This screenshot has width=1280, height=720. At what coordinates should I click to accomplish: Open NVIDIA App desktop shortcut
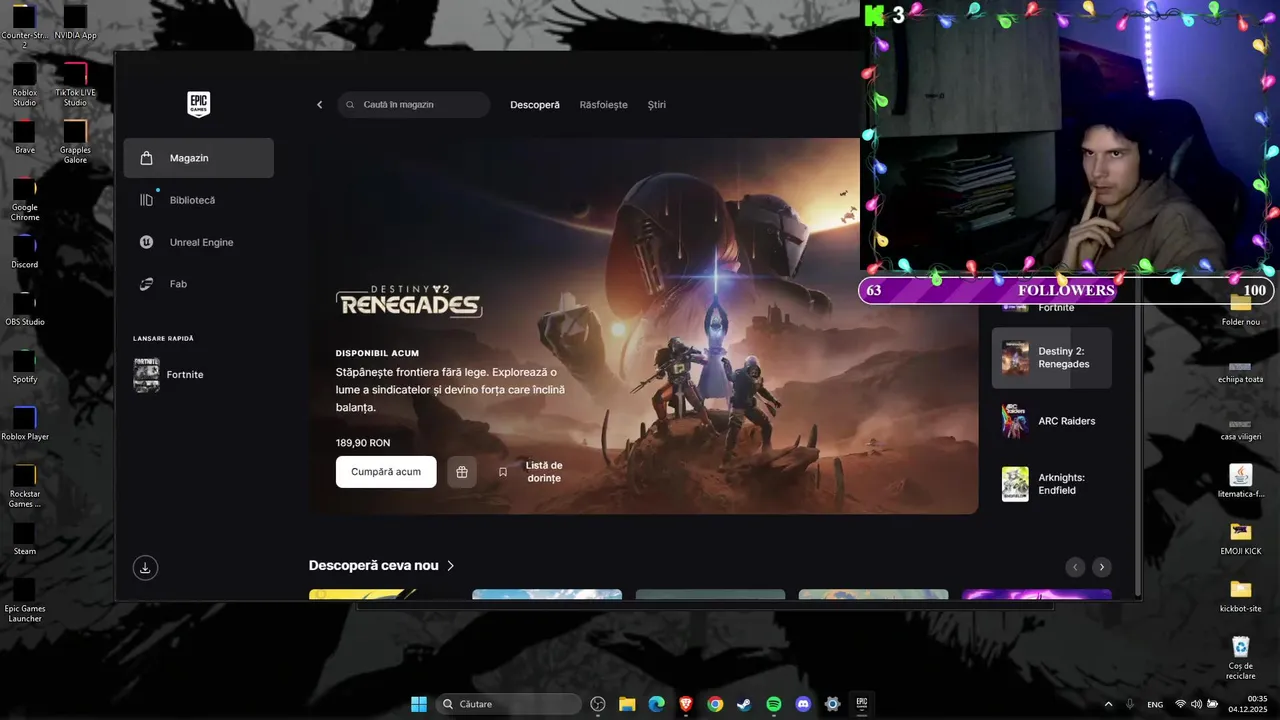point(75,24)
